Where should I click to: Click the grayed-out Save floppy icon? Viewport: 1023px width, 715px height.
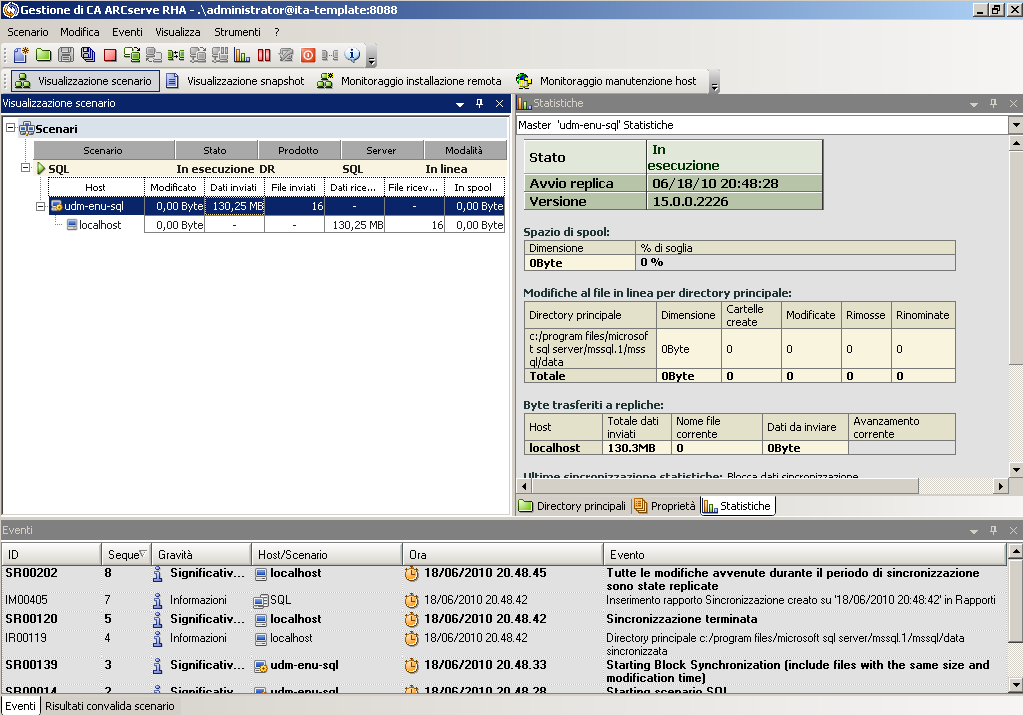point(65,55)
